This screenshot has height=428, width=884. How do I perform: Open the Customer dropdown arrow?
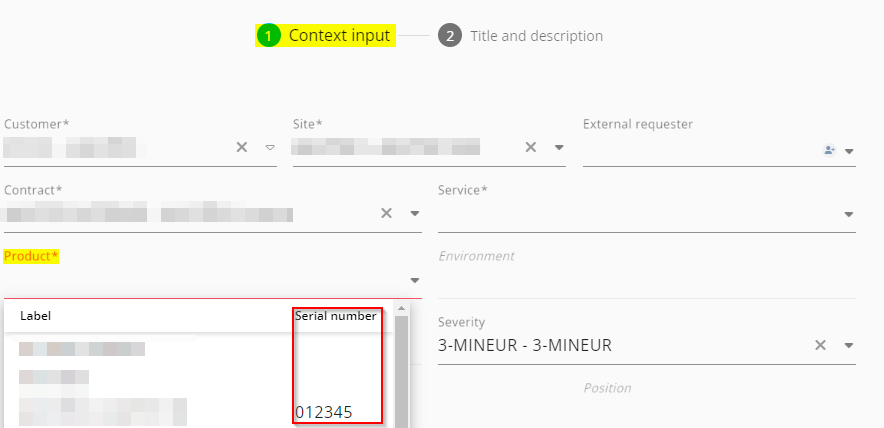269,148
